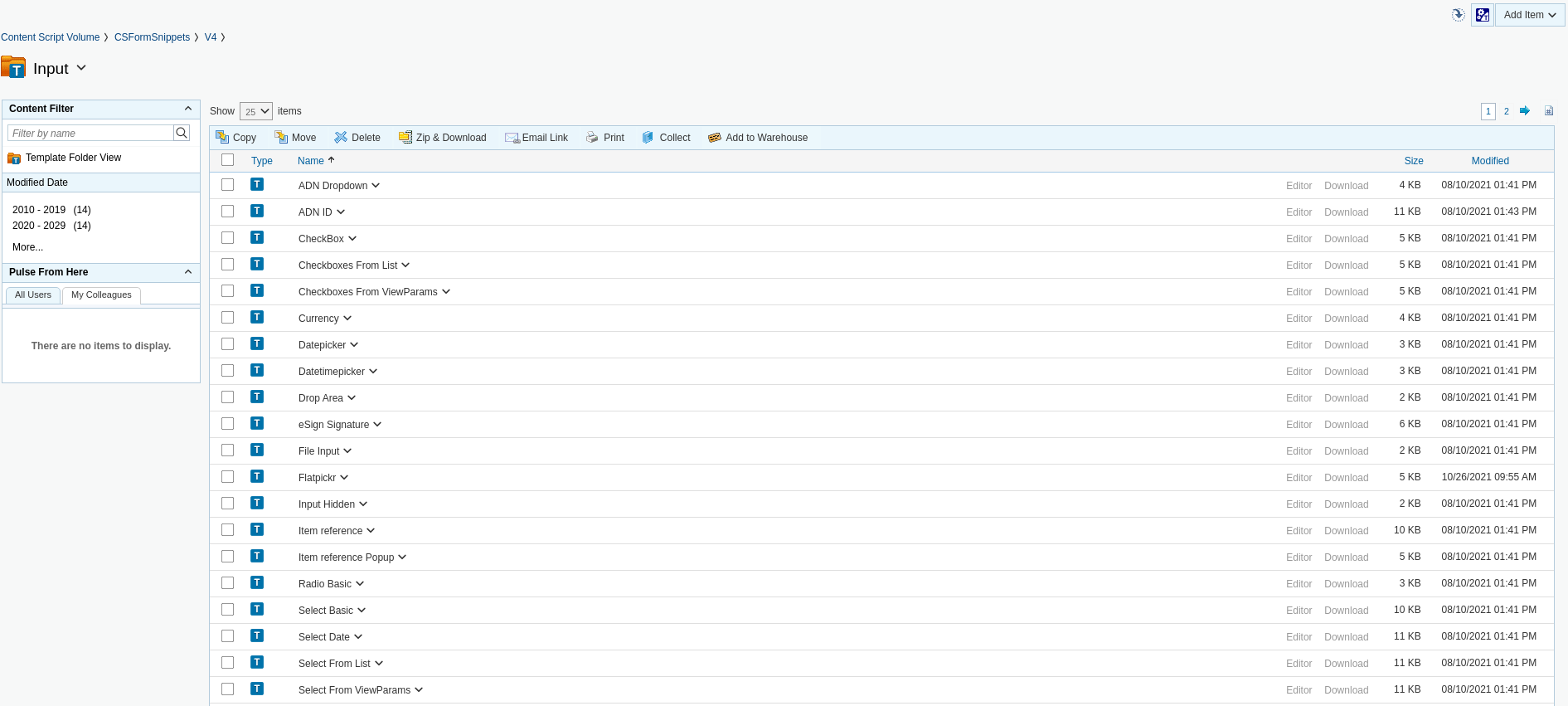This screenshot has width=1568, height=706.
Task: Open the Show items count dropdown
Action: pyautogui.click(x=256, y=111)
